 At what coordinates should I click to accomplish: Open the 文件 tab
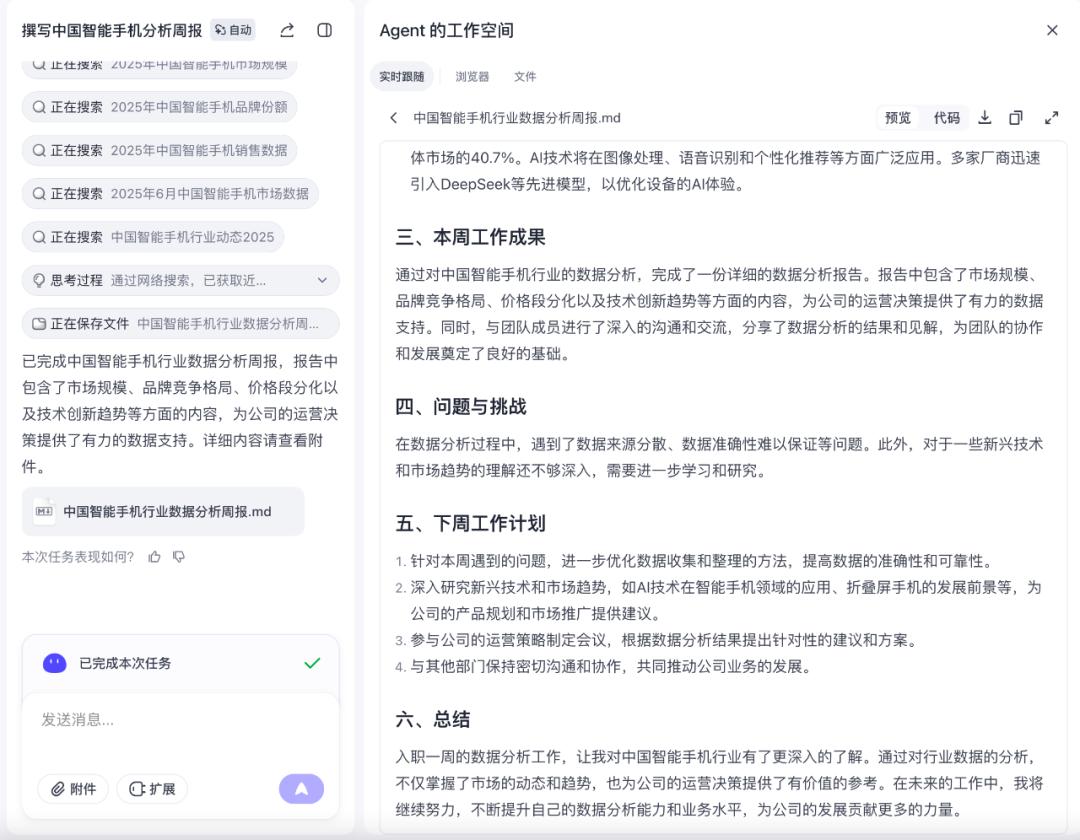pos(525,76)
